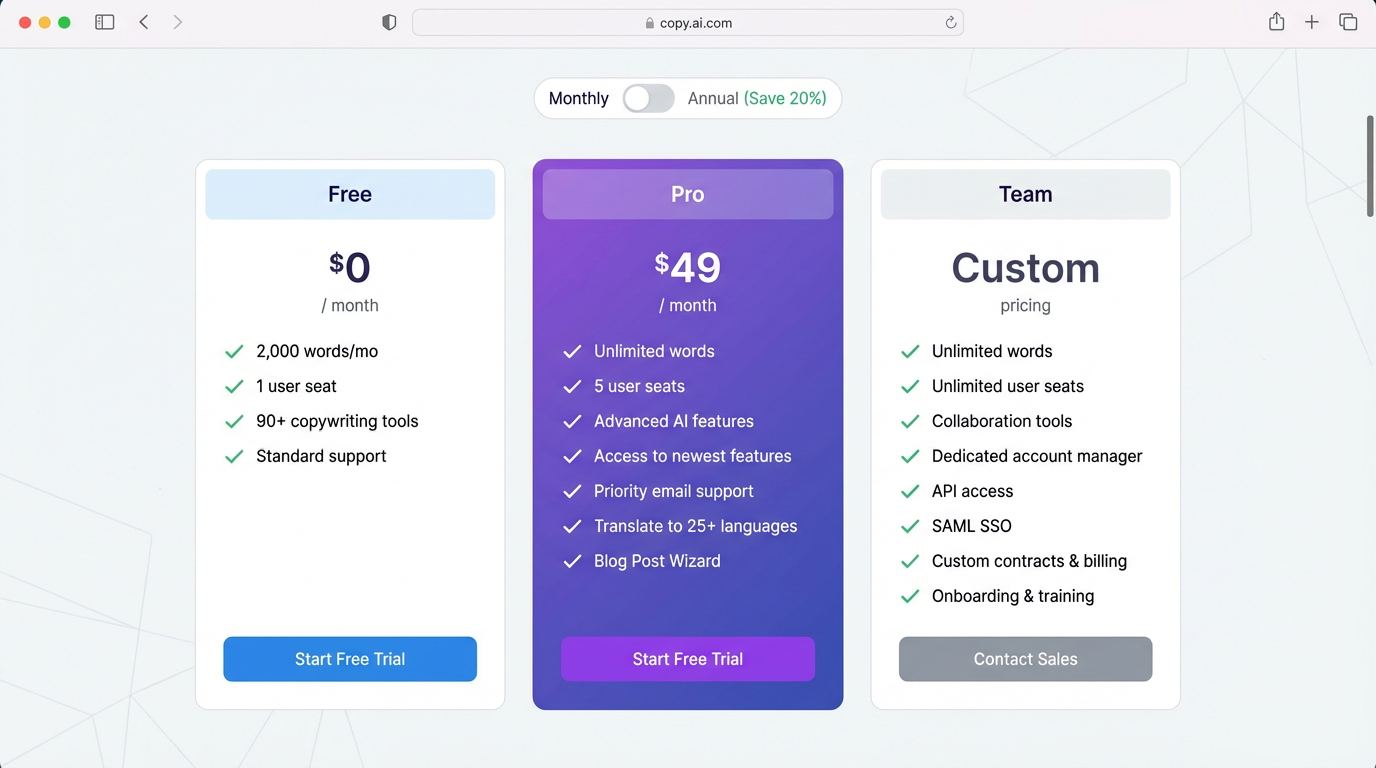Show the tab overview
This screenshot has height=768, width=1376.
1348,21
